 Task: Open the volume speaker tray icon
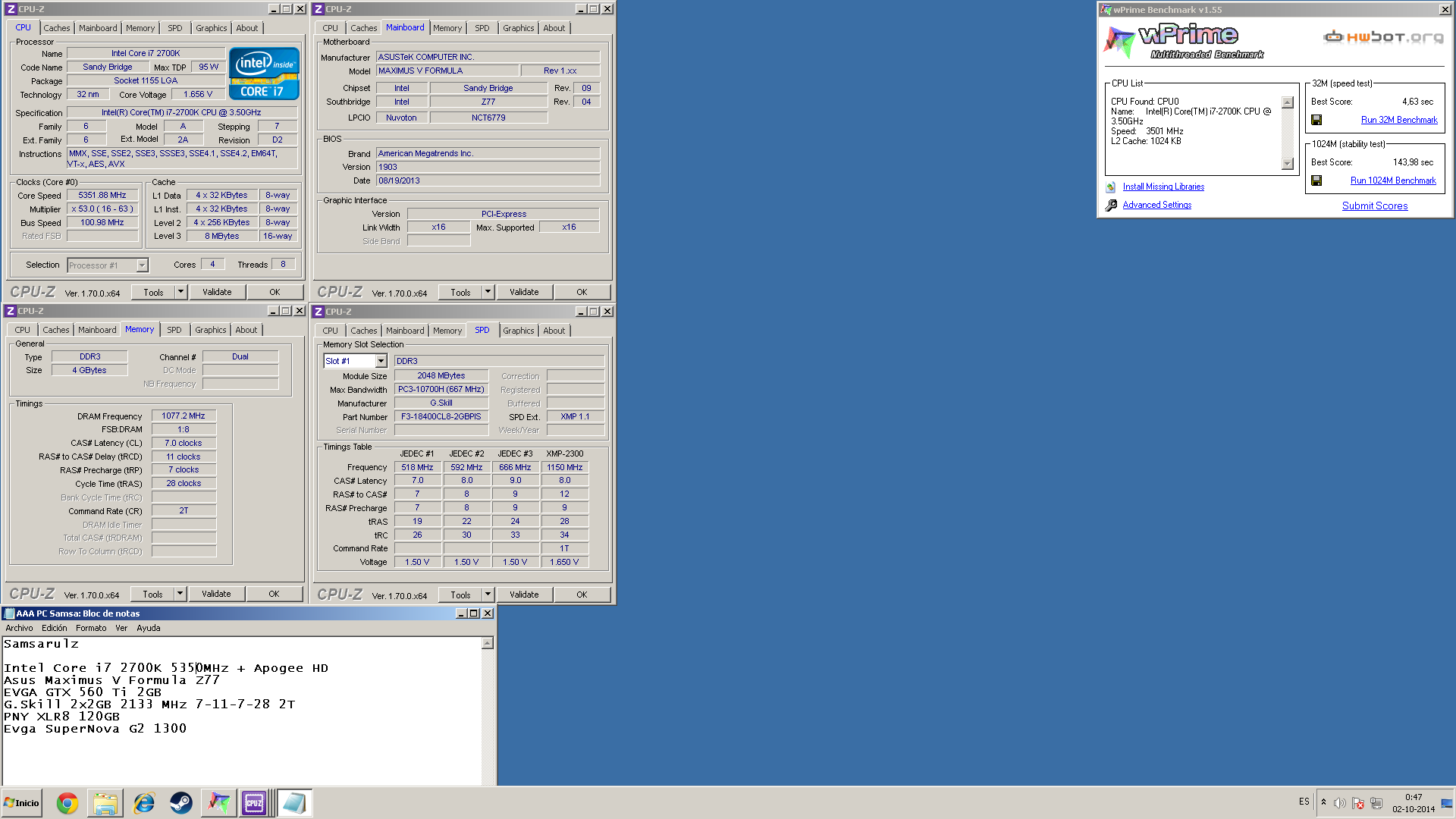point(1340,803)
